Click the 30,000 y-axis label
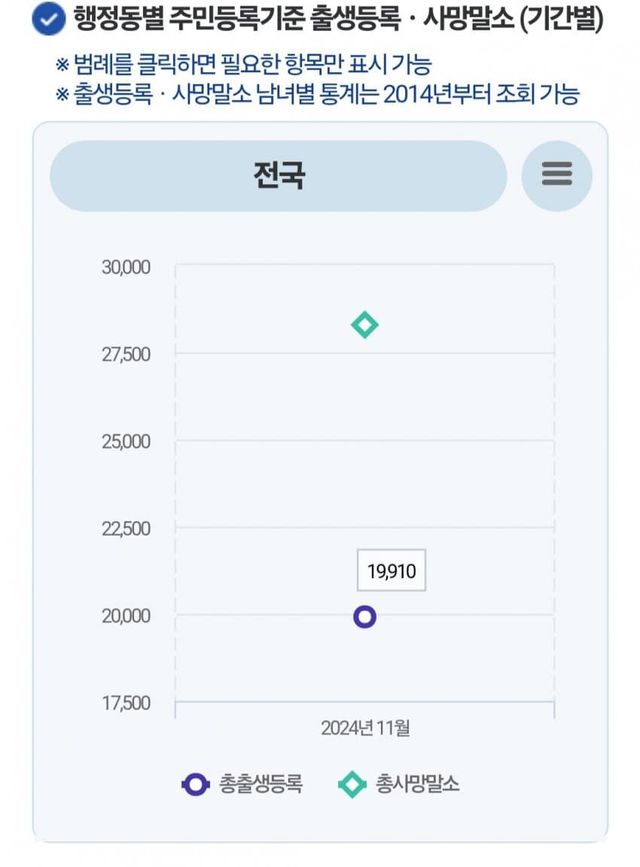Screen dimensions: 640x867 click(x=125, y=267)
